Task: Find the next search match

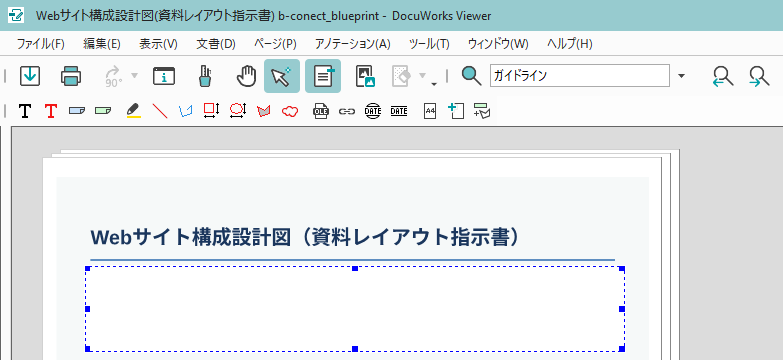Action: [759, 76]
